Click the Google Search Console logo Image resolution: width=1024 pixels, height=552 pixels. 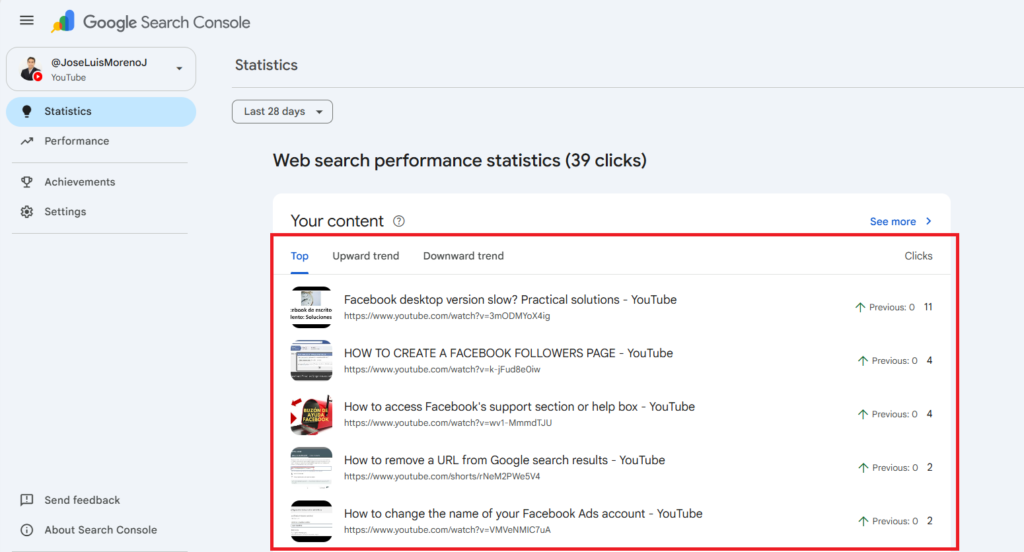coord(150,22)
